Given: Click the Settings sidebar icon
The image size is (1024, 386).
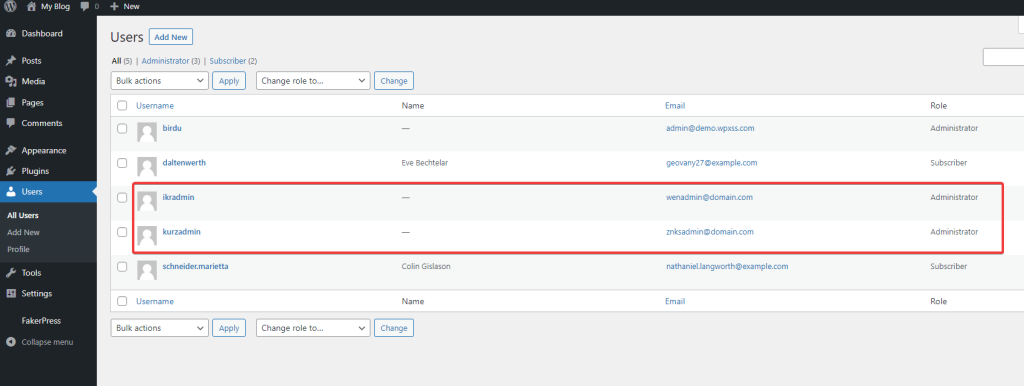Looking at the screenshot, I should 10,294.
